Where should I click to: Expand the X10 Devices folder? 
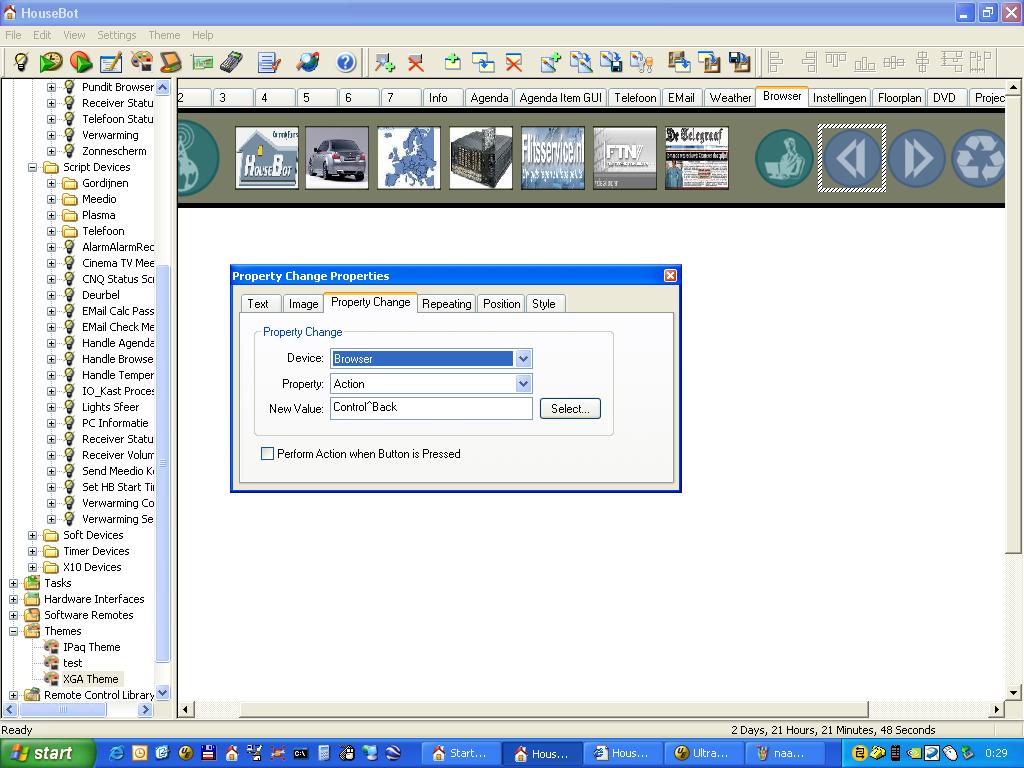(x=32, y=567)
